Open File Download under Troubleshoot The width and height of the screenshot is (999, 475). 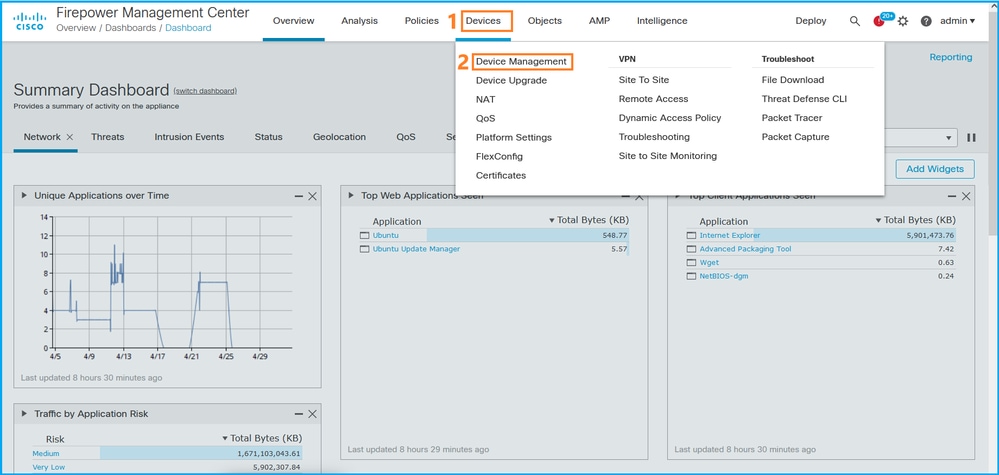point(793,80)
